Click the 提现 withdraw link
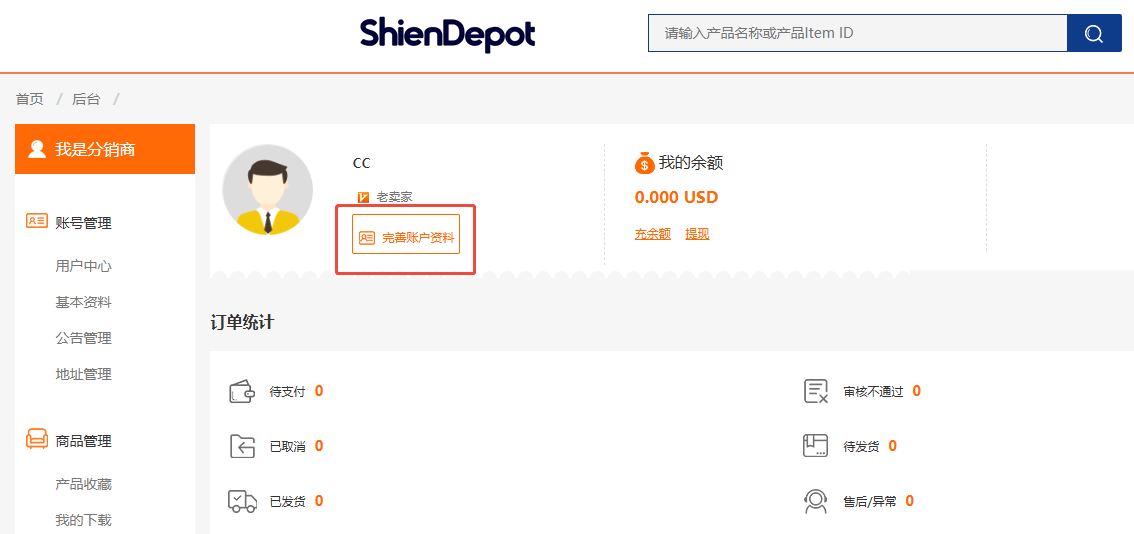Image resolution: width=1134 pixels, height=534 pixels. (x=697, y=234)
